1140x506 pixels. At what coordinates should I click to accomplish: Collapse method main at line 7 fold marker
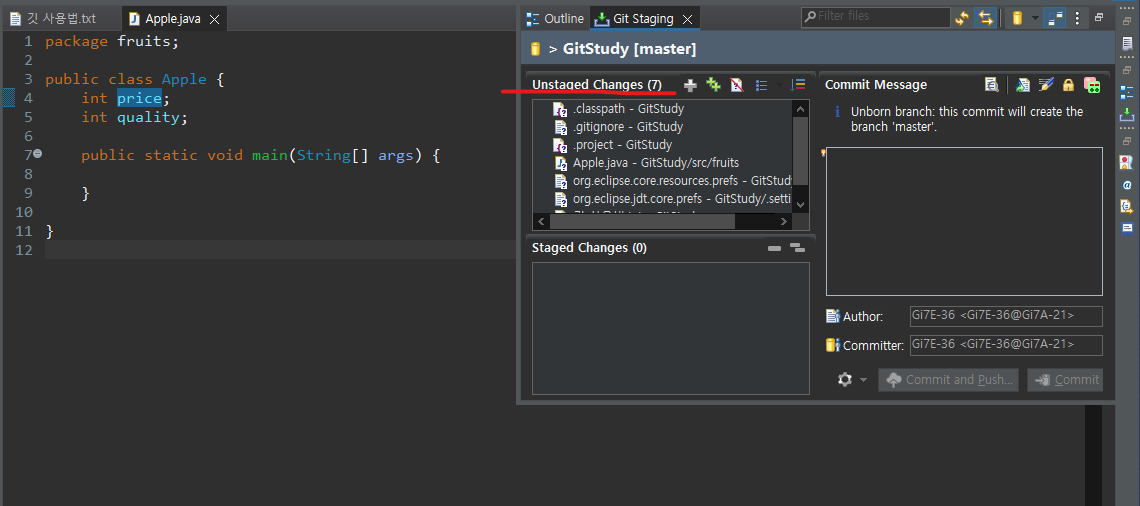tap(37, 154)
